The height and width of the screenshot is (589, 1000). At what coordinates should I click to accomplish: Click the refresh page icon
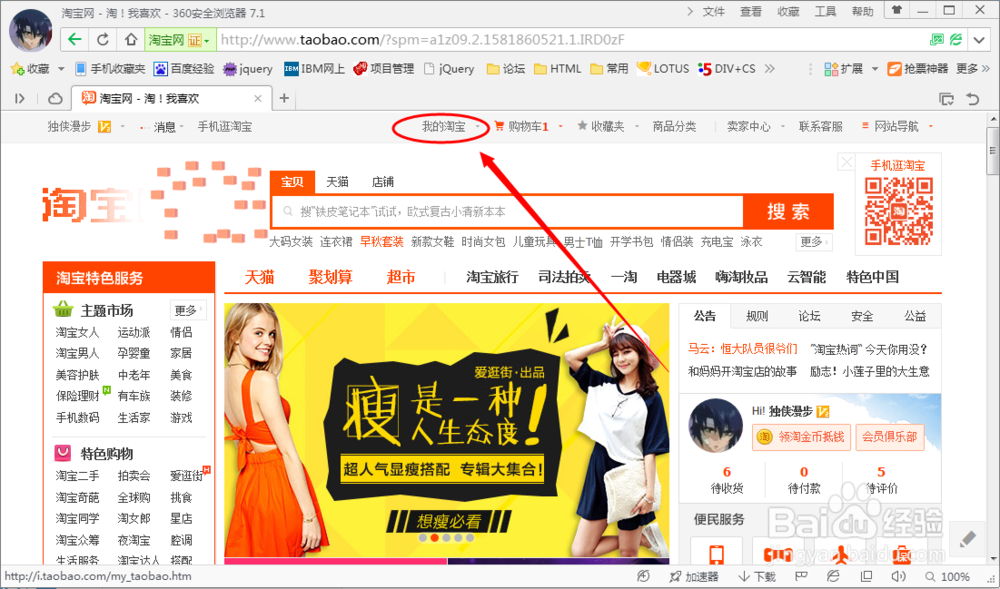(x=103, y=38)
